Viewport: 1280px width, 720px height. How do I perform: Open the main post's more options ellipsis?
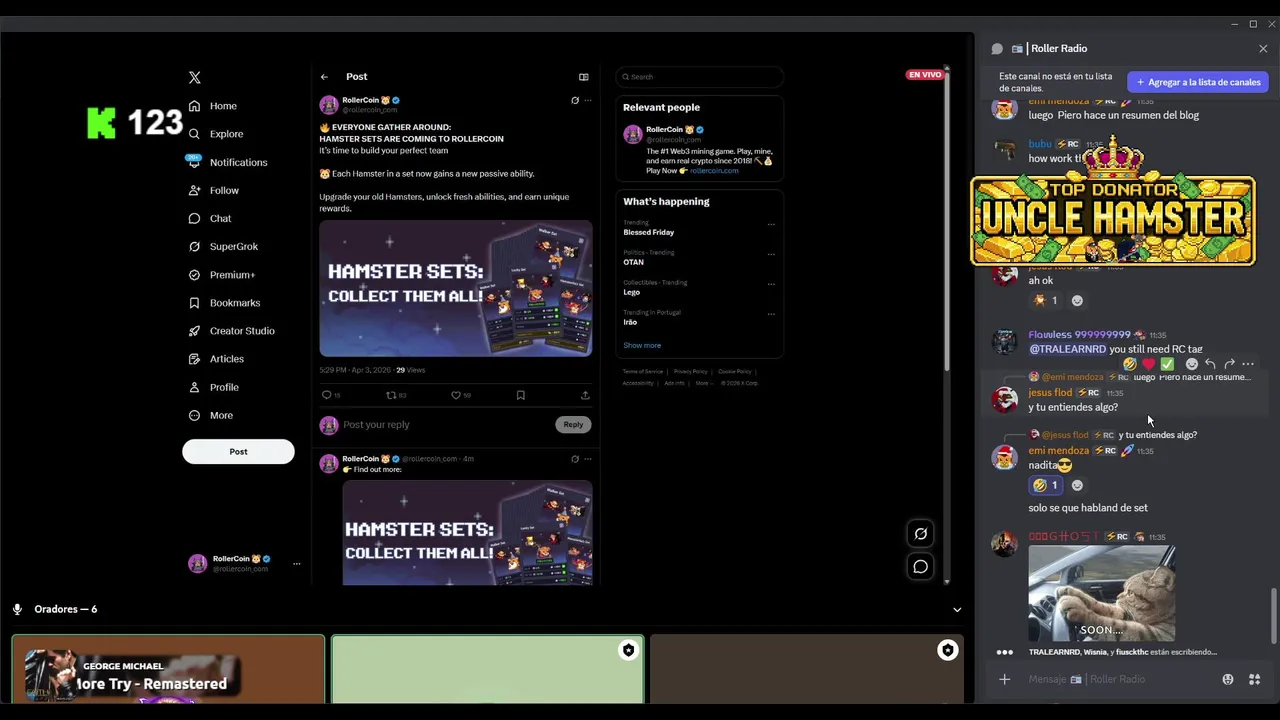click(x=588, y=100)
